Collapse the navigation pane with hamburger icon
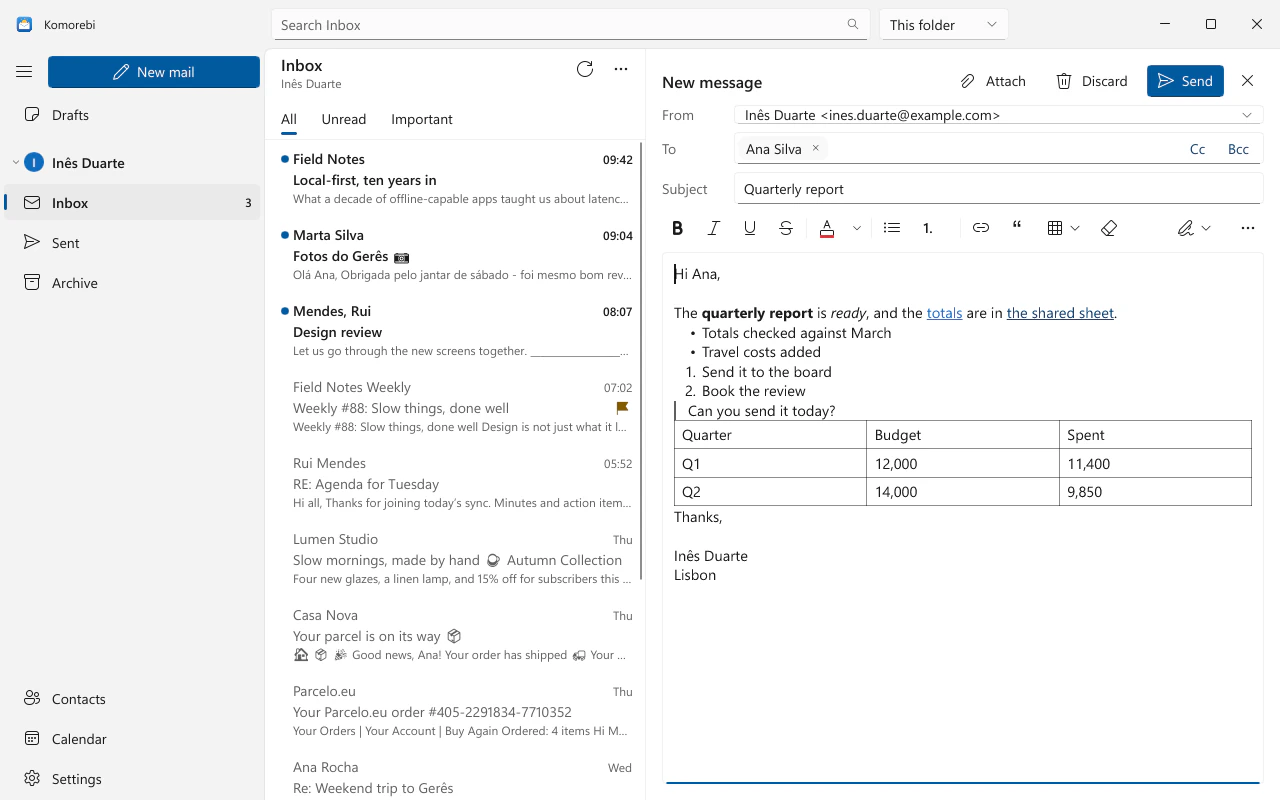The width and height of the screenshot is (1280, 800). pos(24,72)
